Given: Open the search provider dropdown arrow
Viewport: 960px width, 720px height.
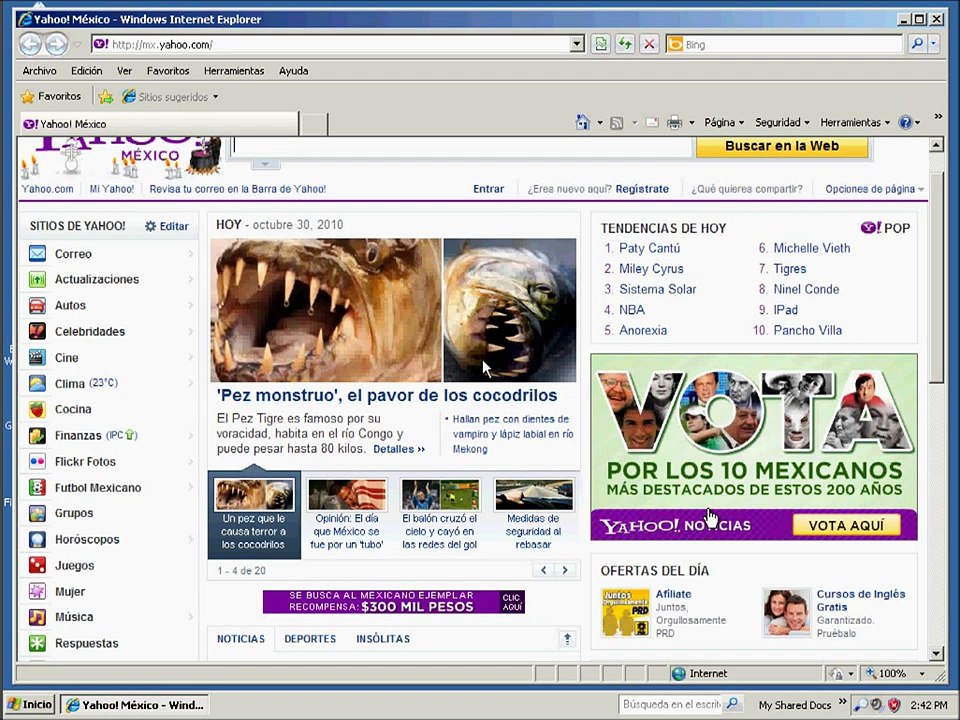Looking at the screenshot, I should pyautogui.click(x=933, y=44).
